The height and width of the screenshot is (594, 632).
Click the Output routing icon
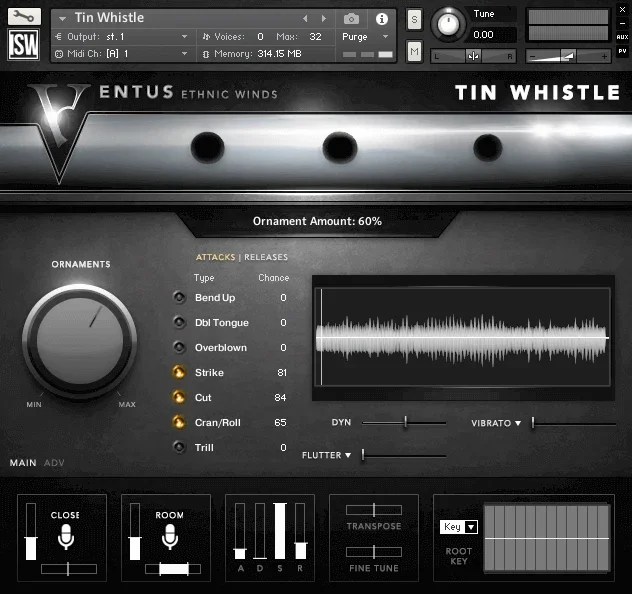point(58,37)
